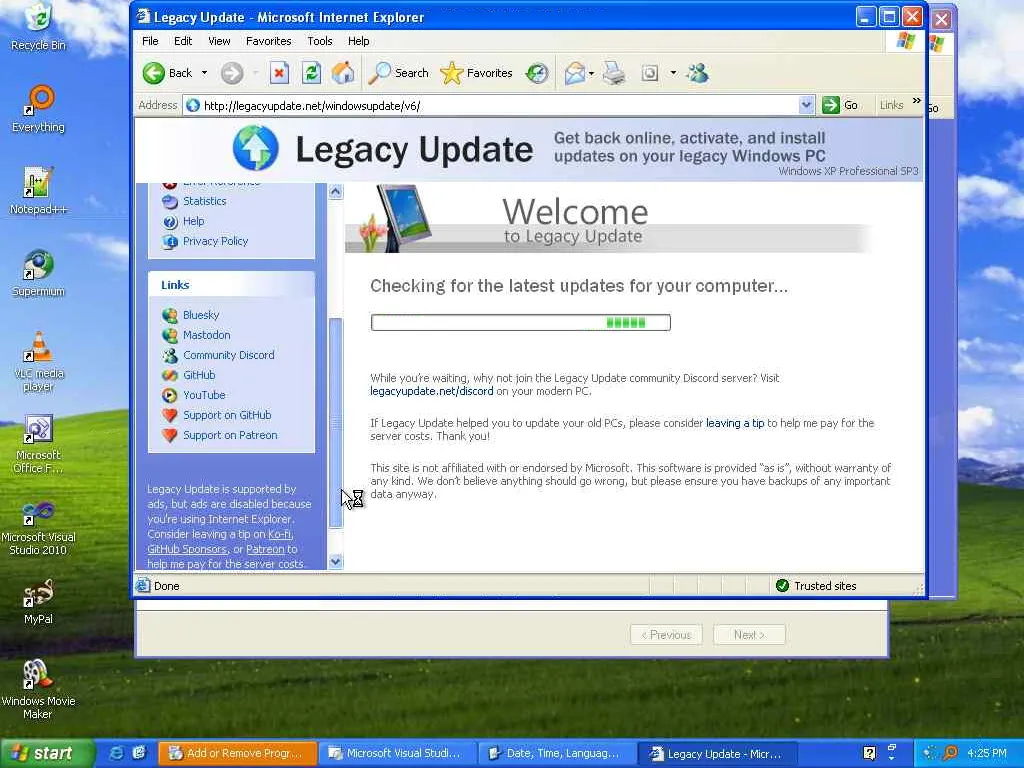Image resolution: width=1024 pixels, height=768 pixels.
Task: Switch to Add or Remove Programs taskbar button
Action: tap(237, 753)
